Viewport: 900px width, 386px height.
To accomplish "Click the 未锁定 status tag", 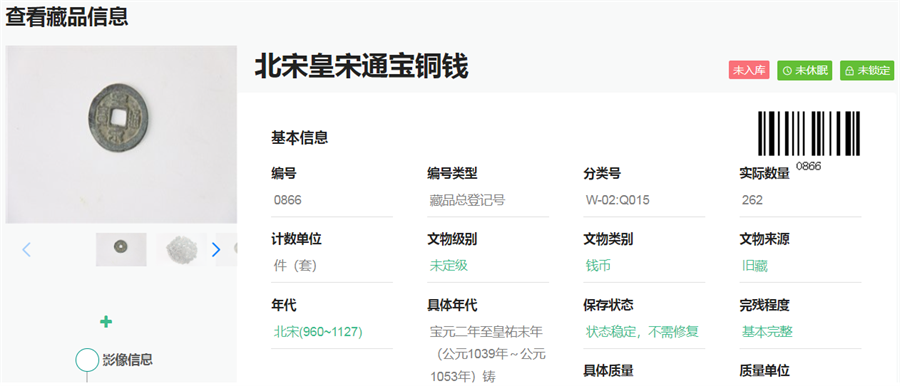I will 867,71.
